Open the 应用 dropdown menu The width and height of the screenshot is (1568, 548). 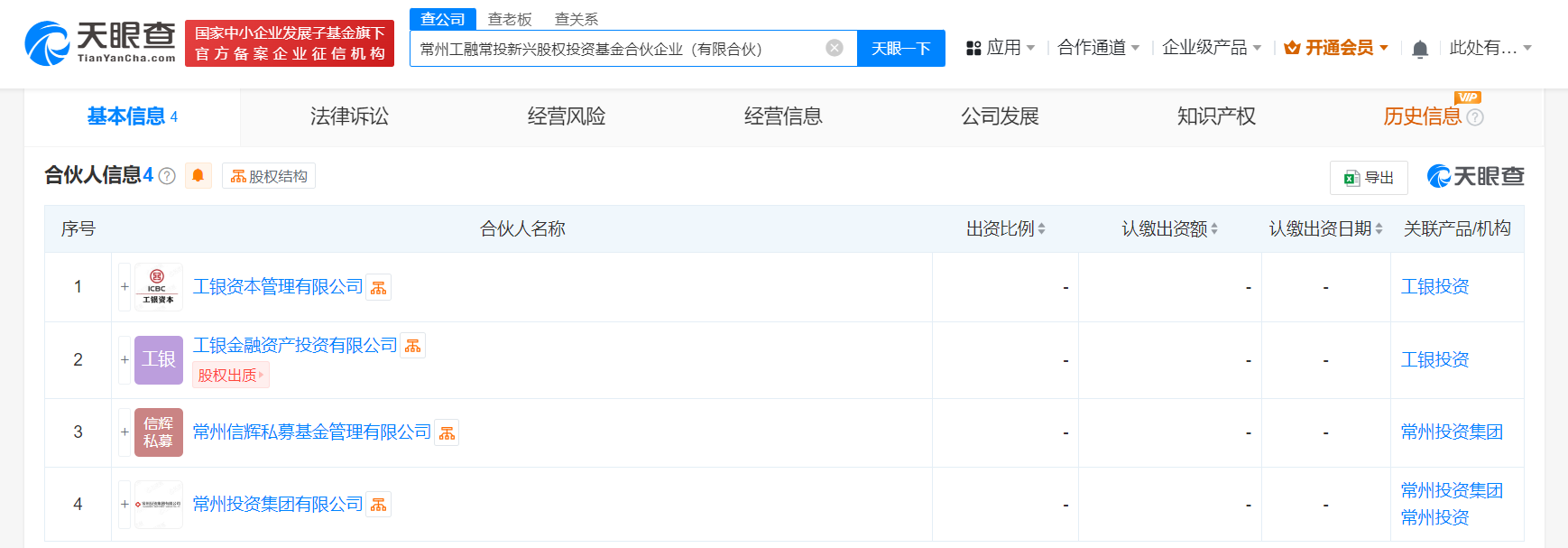(1001, 48)
